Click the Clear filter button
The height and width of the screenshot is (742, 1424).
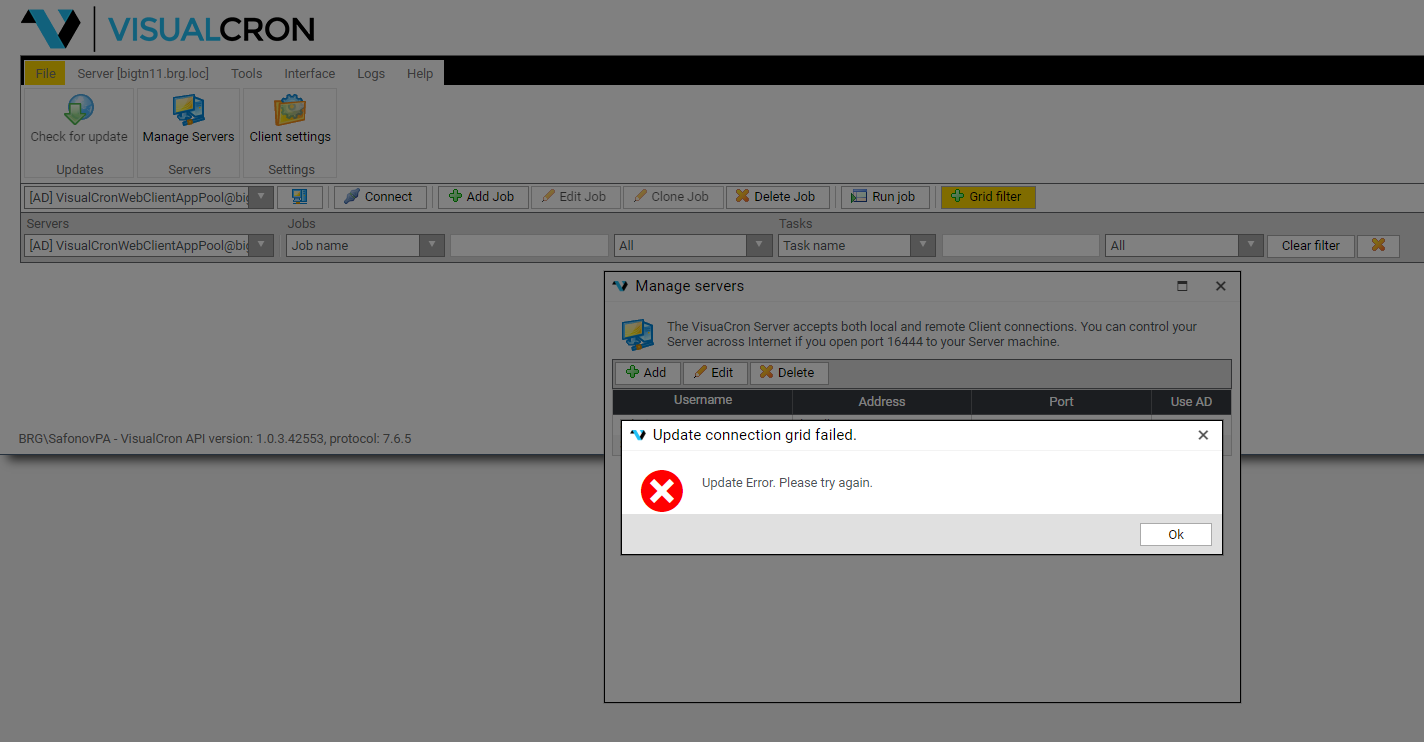tap(1311, 245)
